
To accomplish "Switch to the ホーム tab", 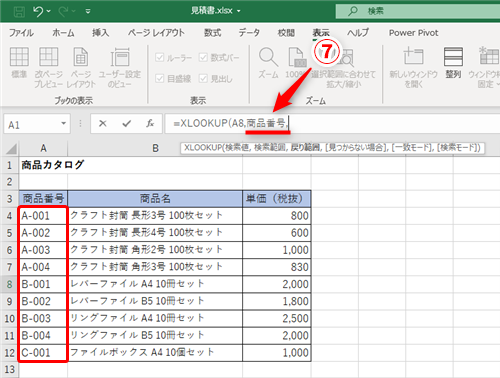I will point(63,33).
